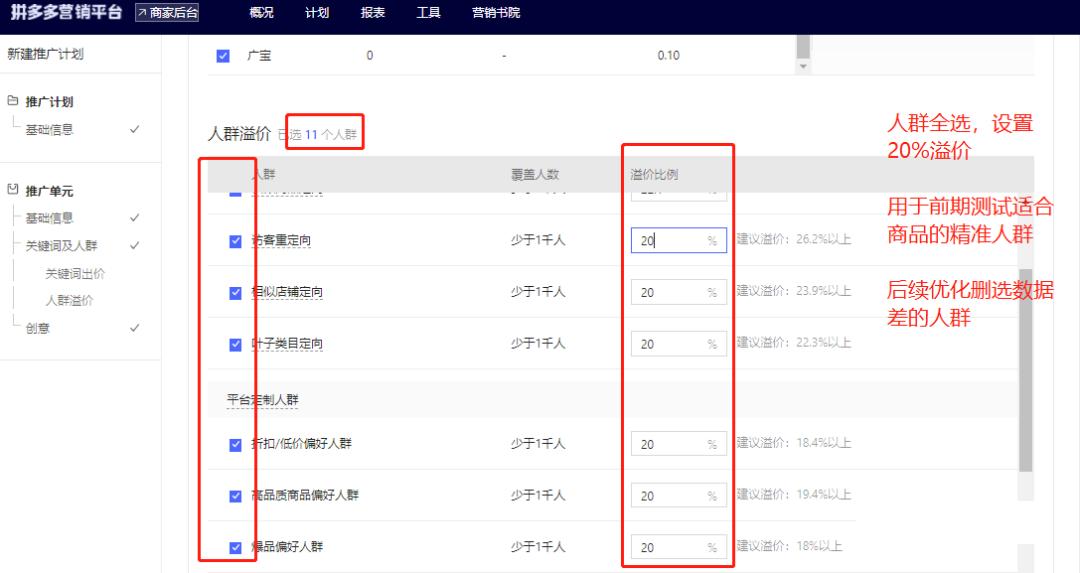
Task: Collapse the 推广单元 tree section
Action: [49, 190]
